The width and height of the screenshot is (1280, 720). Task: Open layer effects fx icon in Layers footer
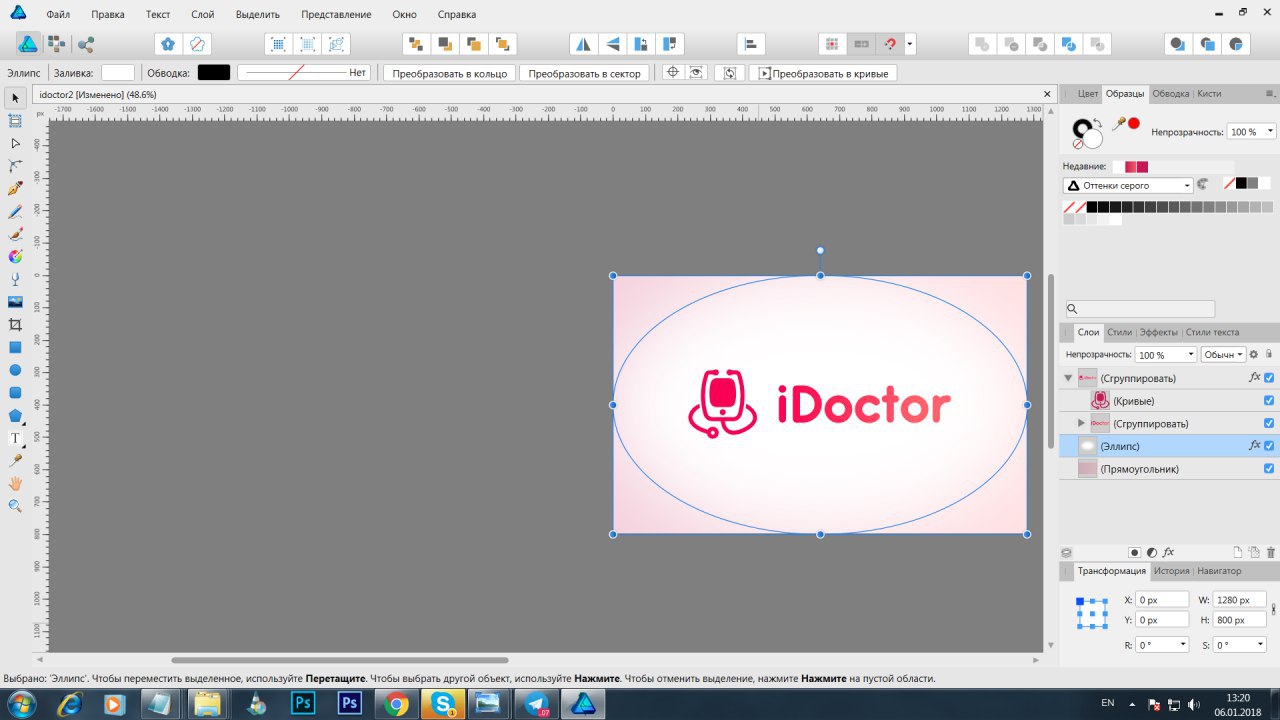(1168, 552)
